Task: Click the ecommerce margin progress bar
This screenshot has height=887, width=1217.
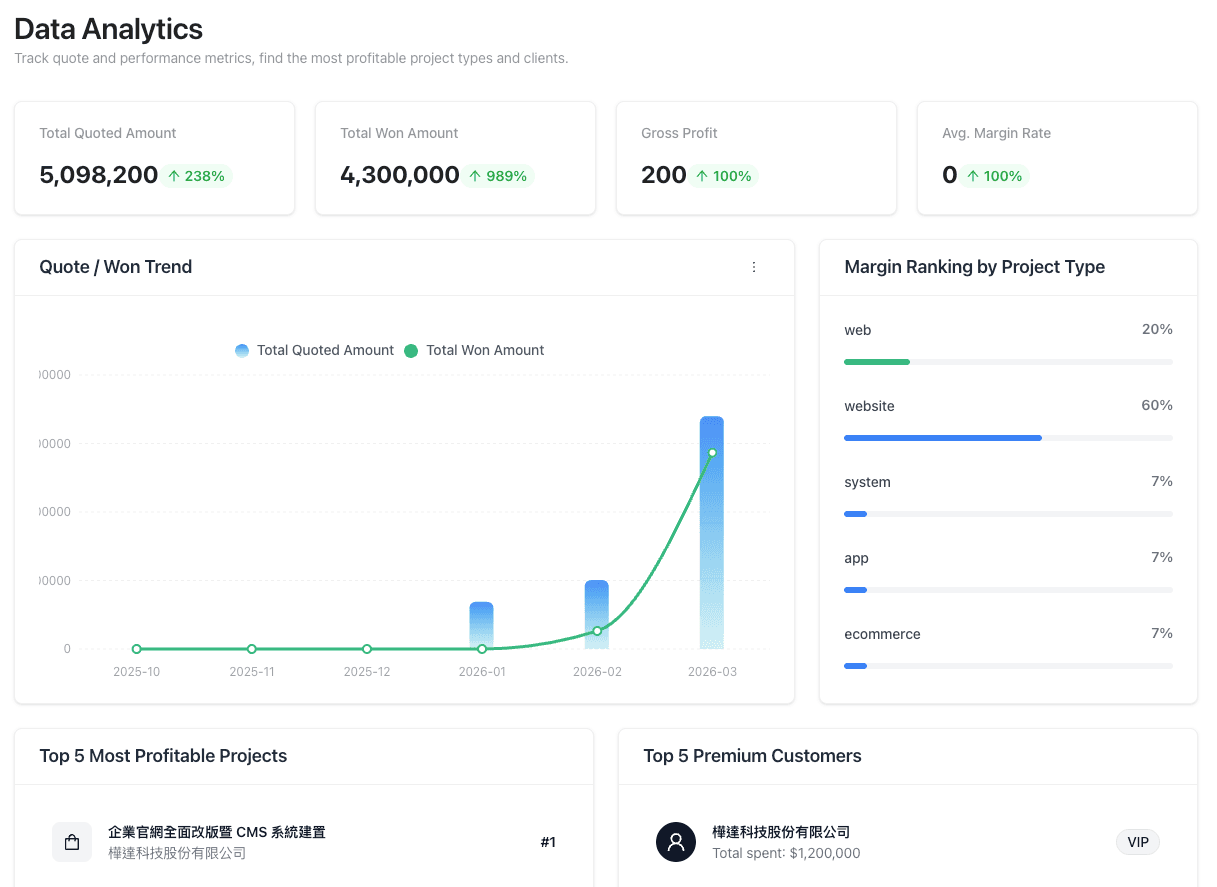Action: click(1008, 666)
